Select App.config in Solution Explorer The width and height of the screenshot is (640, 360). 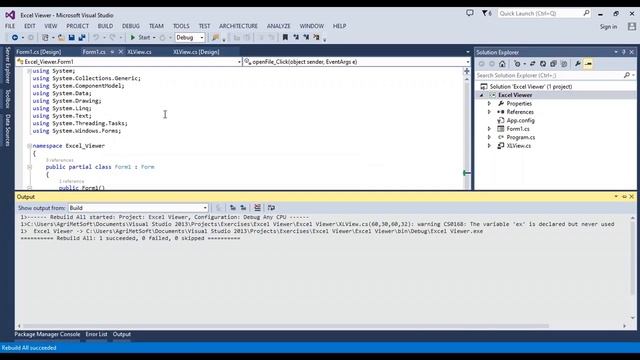520,120
